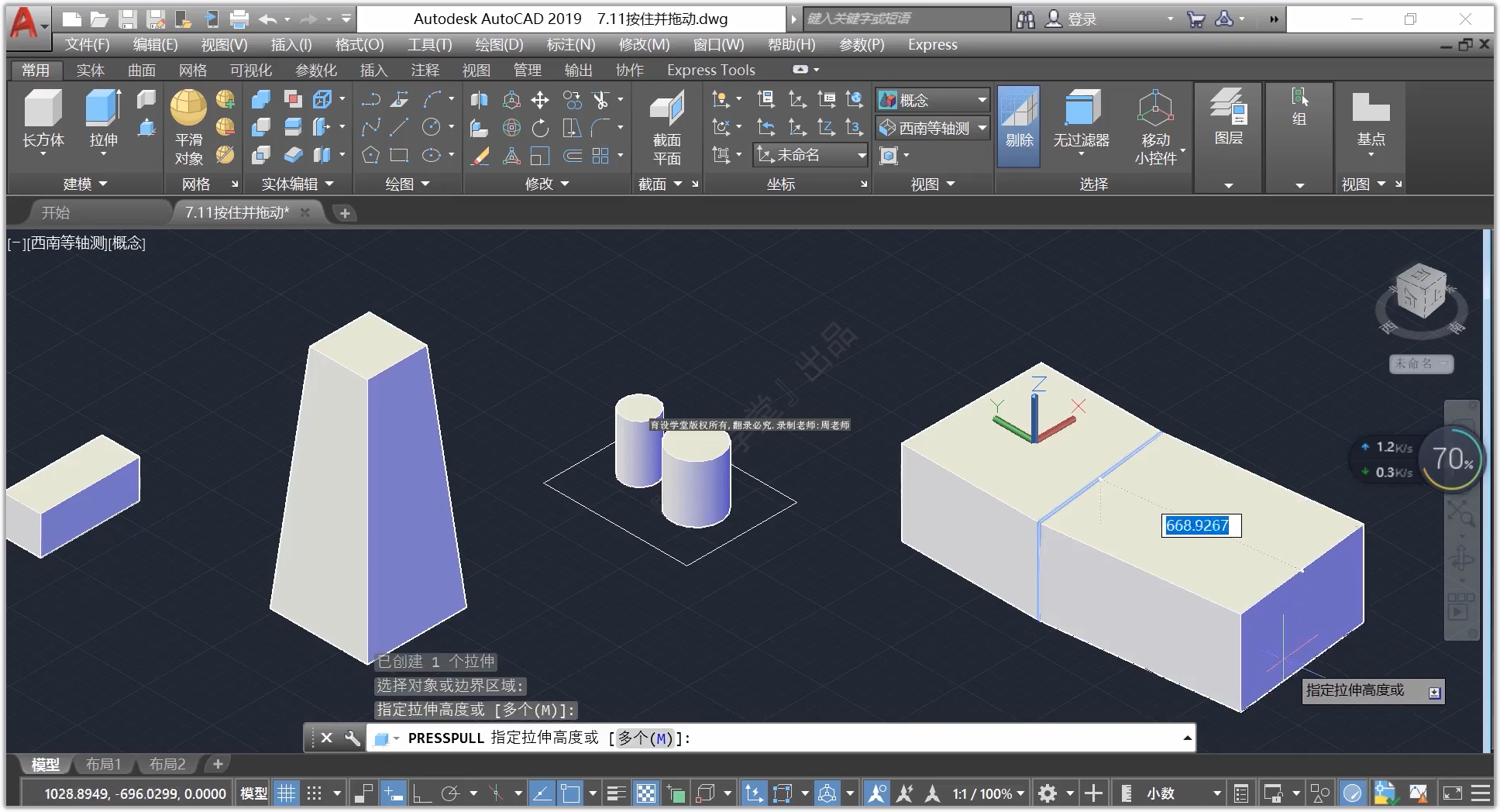1500x812 pixels.
Task: Toggle polar tracking in status bar
Action: [x=450, y=793]
